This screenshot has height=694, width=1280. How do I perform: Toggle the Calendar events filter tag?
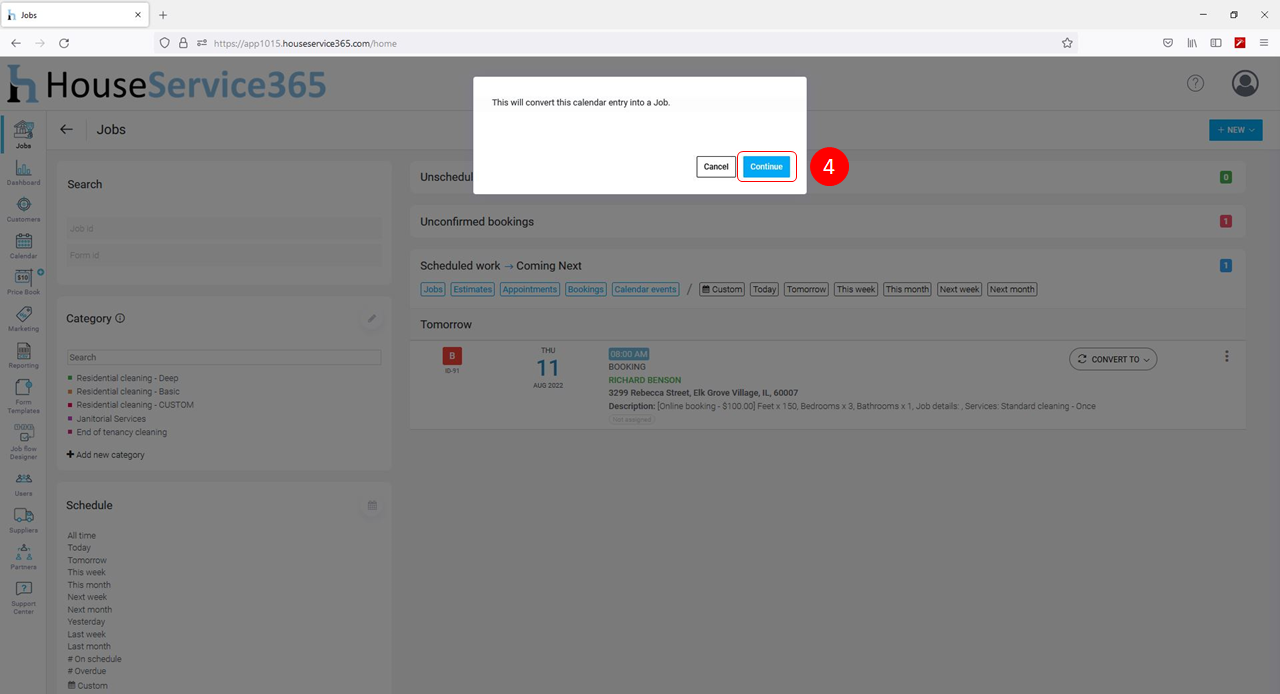(x=645, y=289)
